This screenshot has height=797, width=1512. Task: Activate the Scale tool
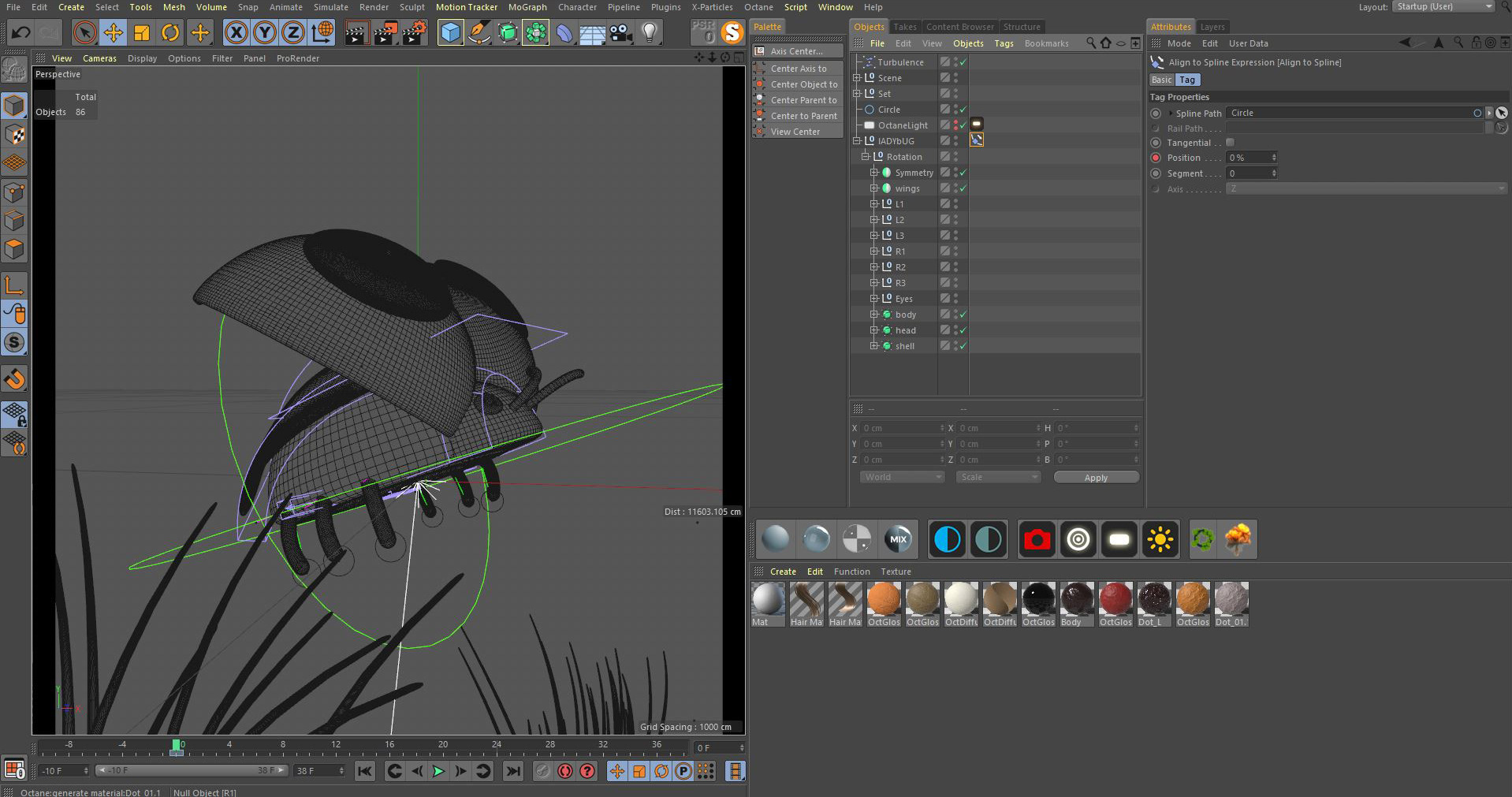tap(141, 32)
